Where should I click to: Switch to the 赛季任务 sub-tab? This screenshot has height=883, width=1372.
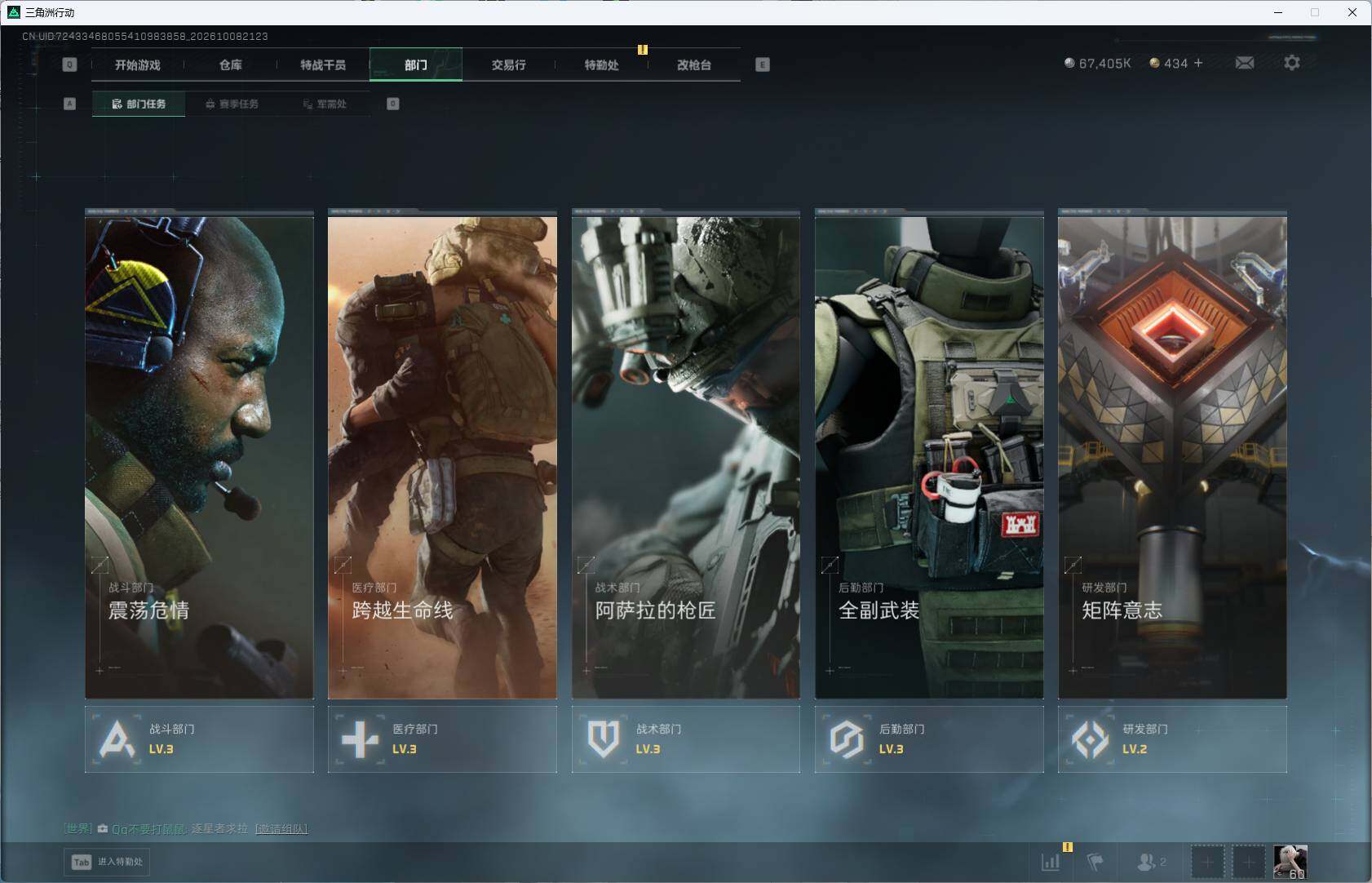pyautogui.click(x=232, y=104)
